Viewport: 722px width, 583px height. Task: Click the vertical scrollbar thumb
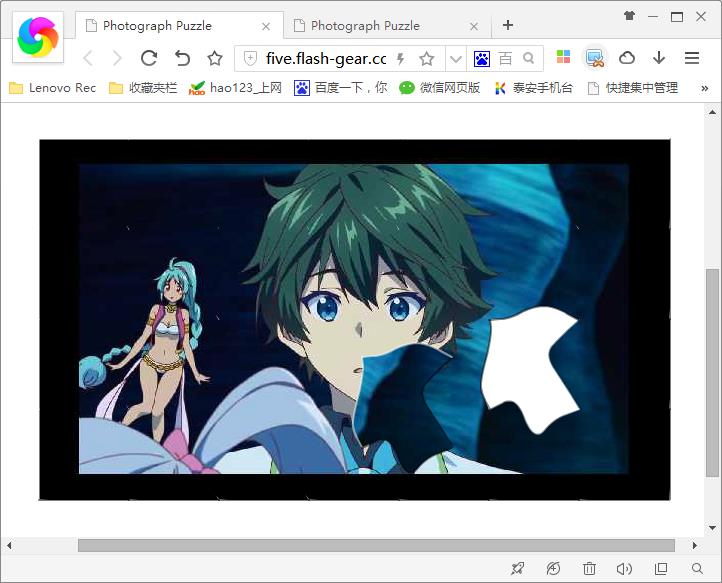point(712,373)
